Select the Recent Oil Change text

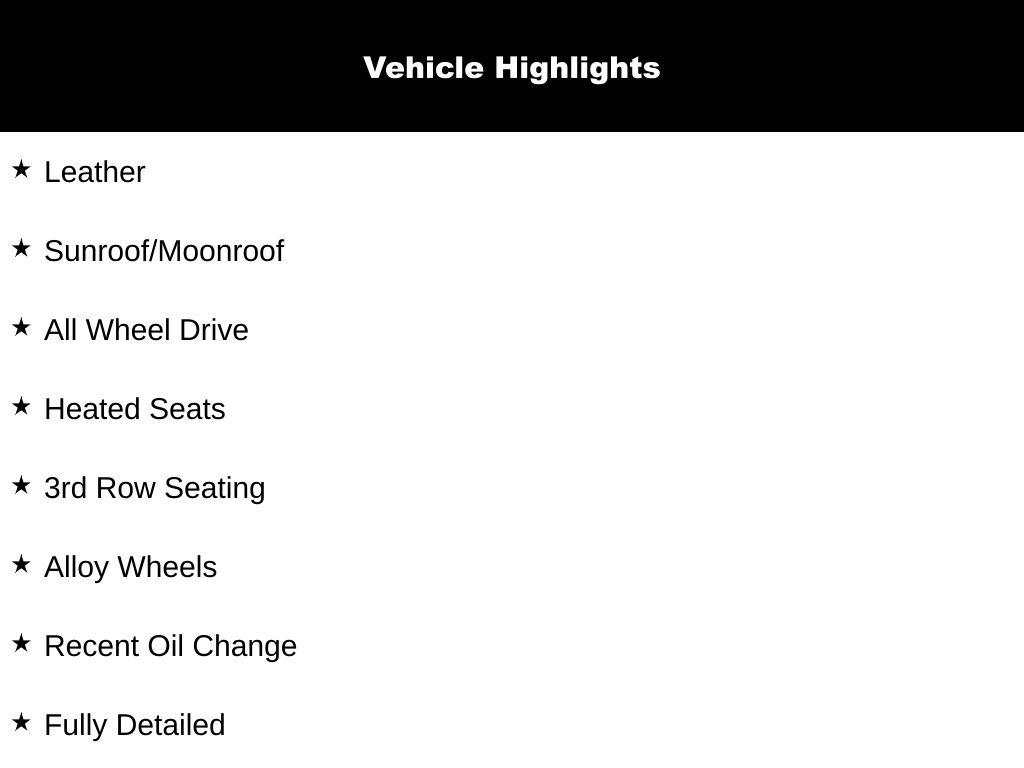click(171, 646)
